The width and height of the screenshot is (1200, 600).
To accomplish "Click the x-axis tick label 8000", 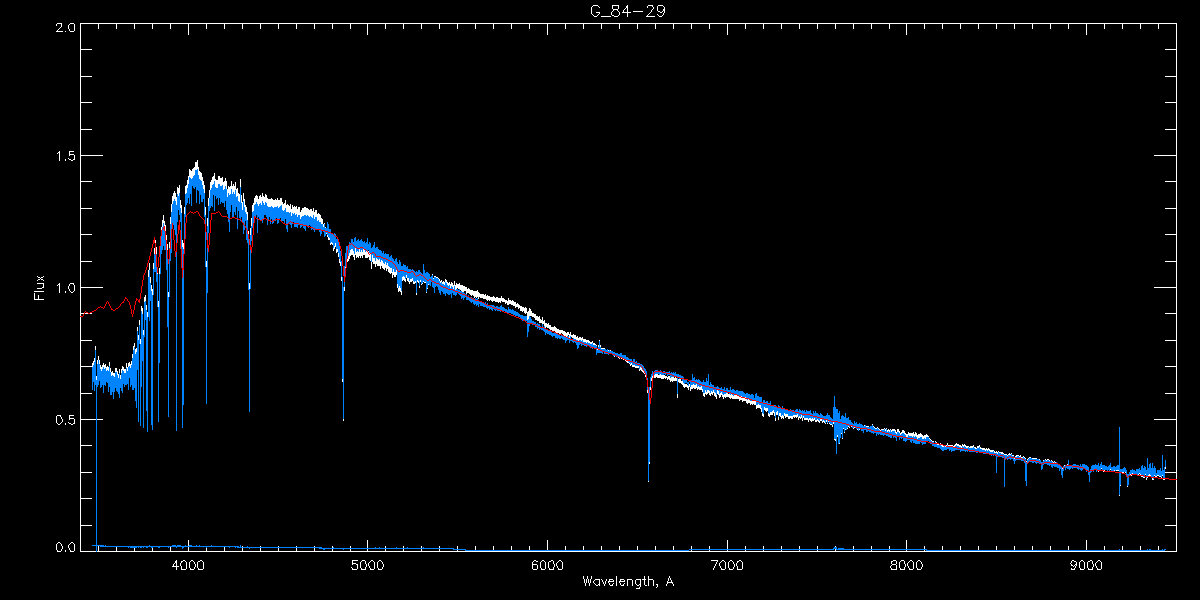I will tap(907, 564).
